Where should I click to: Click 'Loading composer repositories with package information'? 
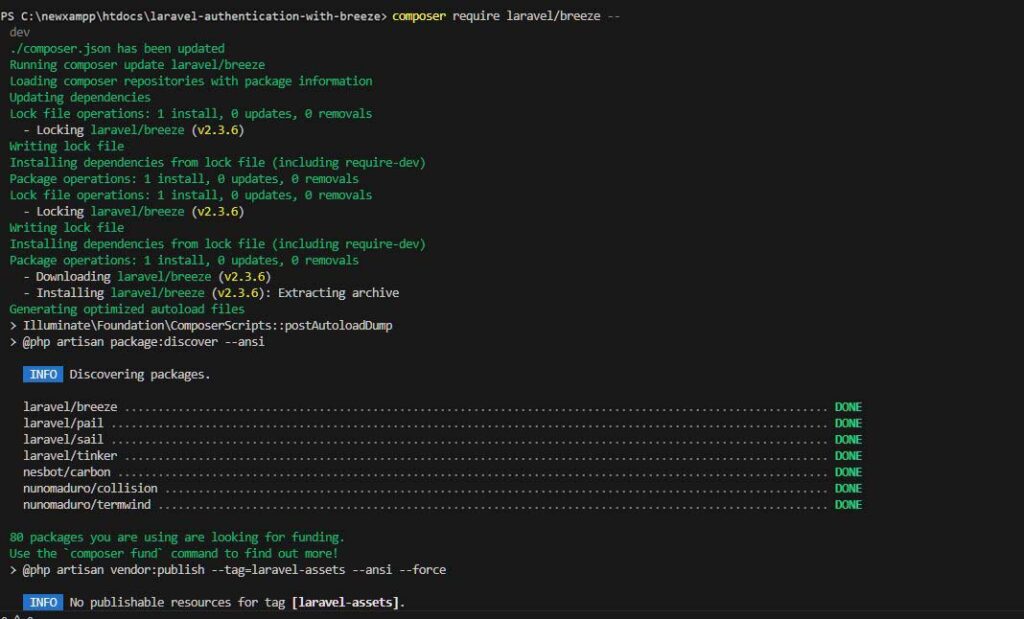point(191,81)
